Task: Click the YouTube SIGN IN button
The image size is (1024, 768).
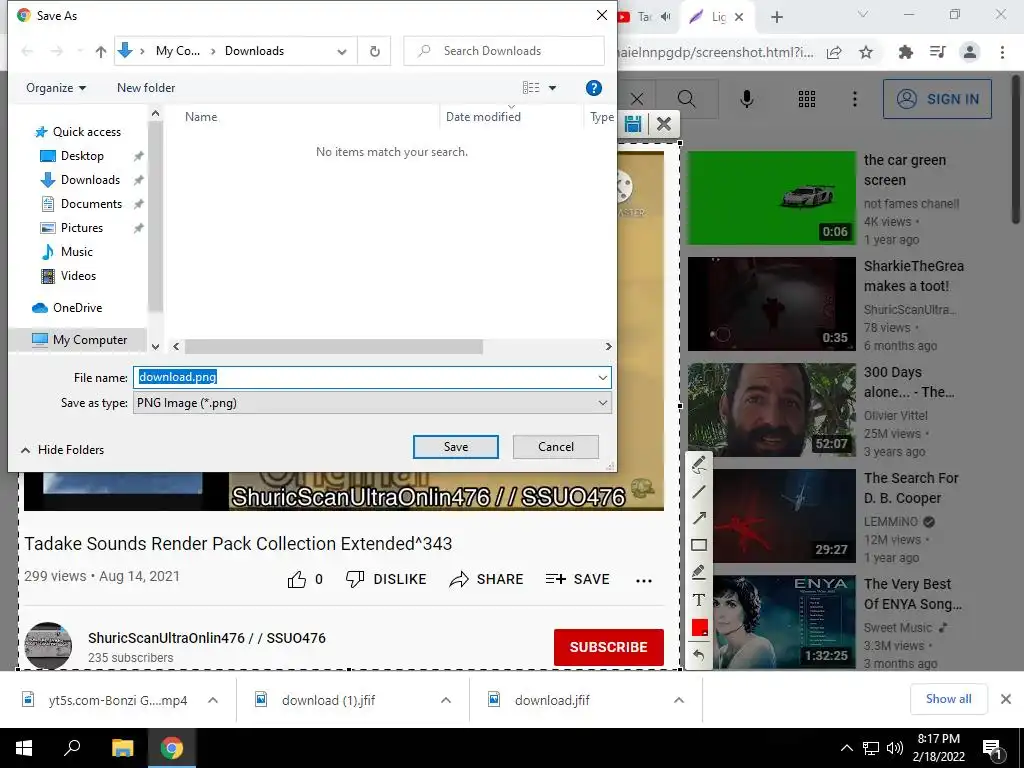Action: click(937, 99)
